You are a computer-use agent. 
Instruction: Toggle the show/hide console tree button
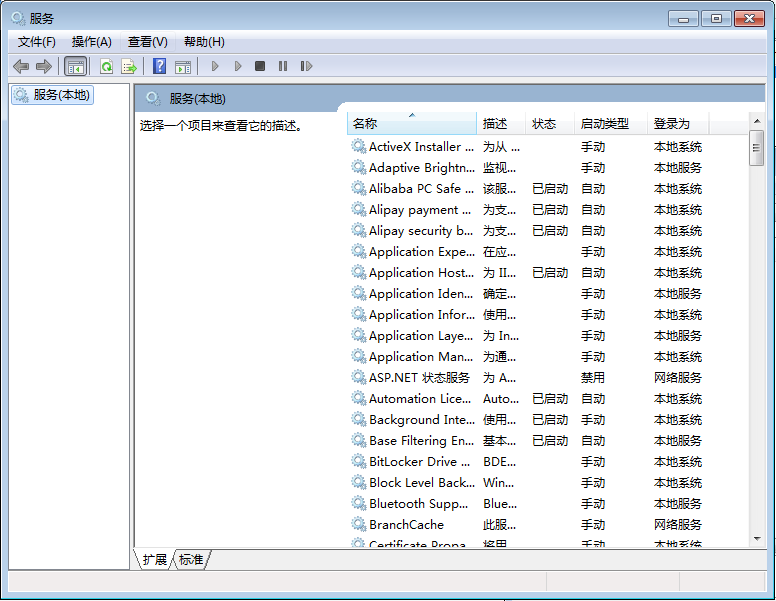[x=75, y=66]
